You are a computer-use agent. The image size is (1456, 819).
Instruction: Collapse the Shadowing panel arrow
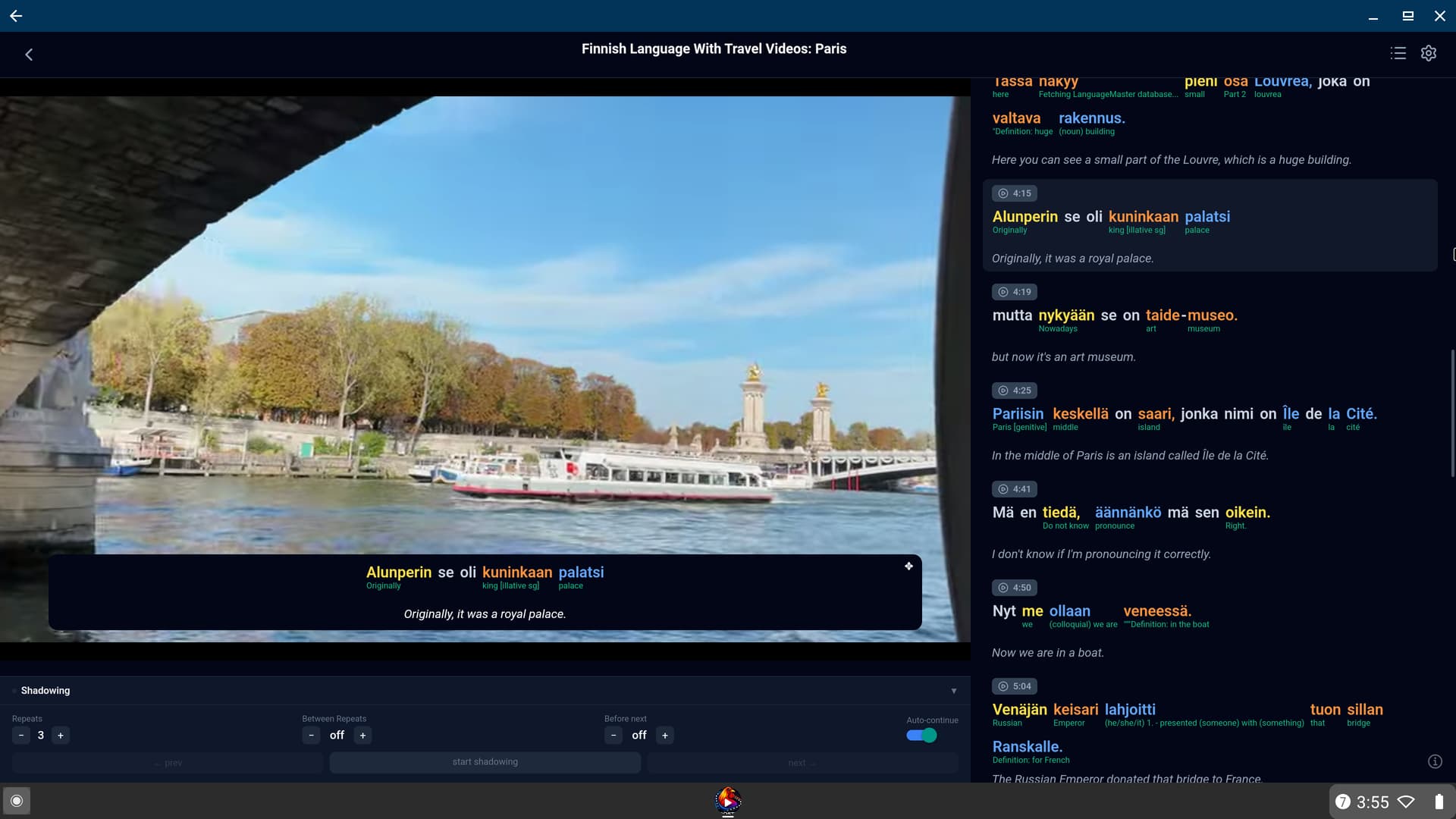pos(954,691)
